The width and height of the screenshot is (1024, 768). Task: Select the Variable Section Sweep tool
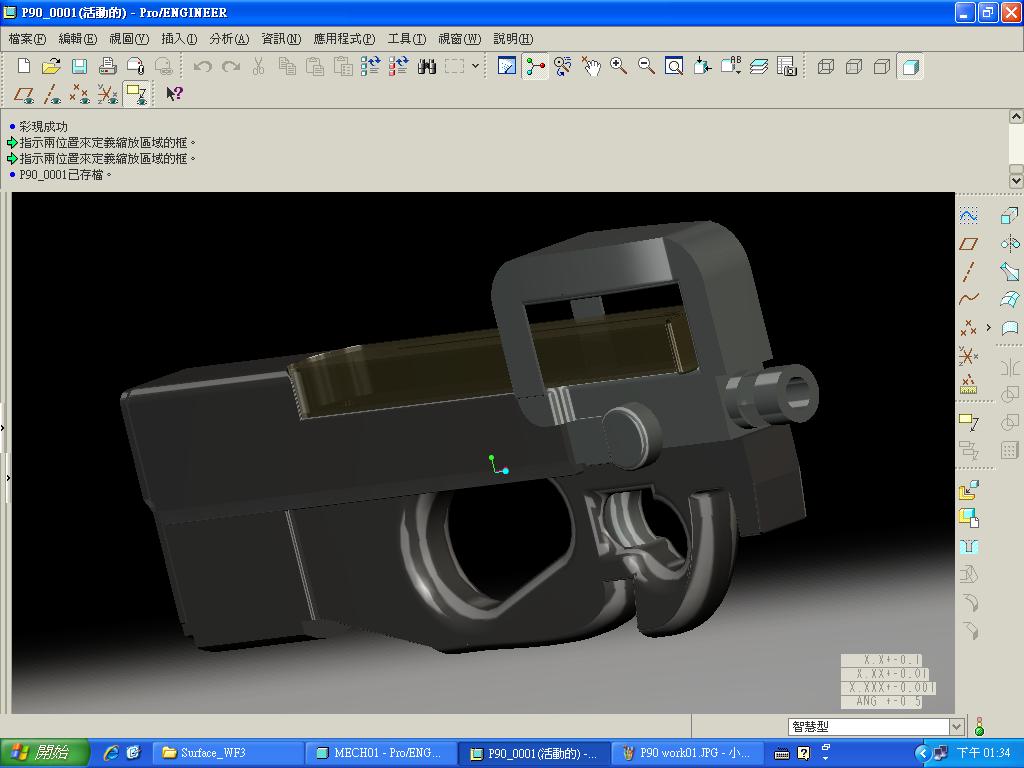tap(1010, 272)
